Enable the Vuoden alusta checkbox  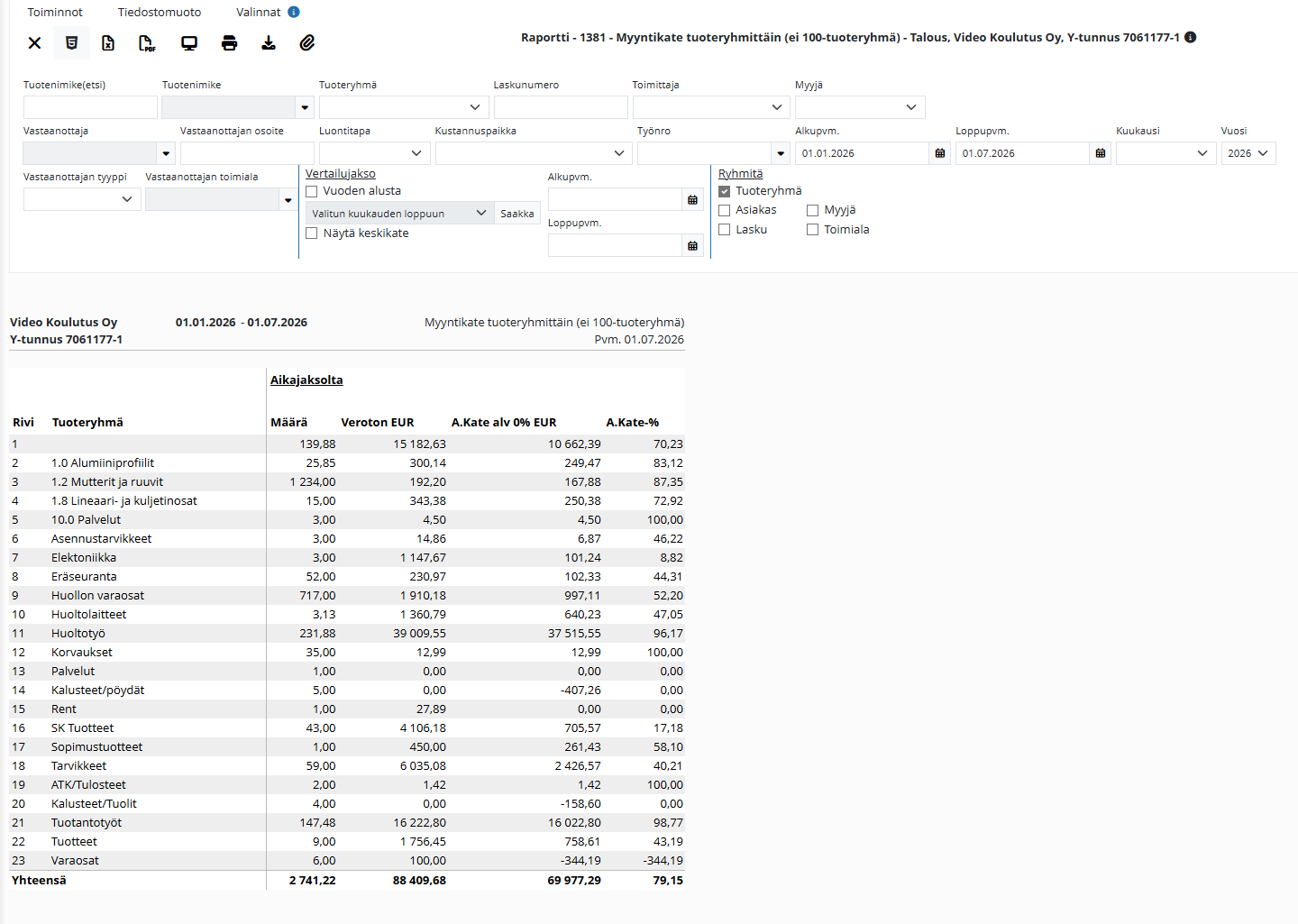312,191
